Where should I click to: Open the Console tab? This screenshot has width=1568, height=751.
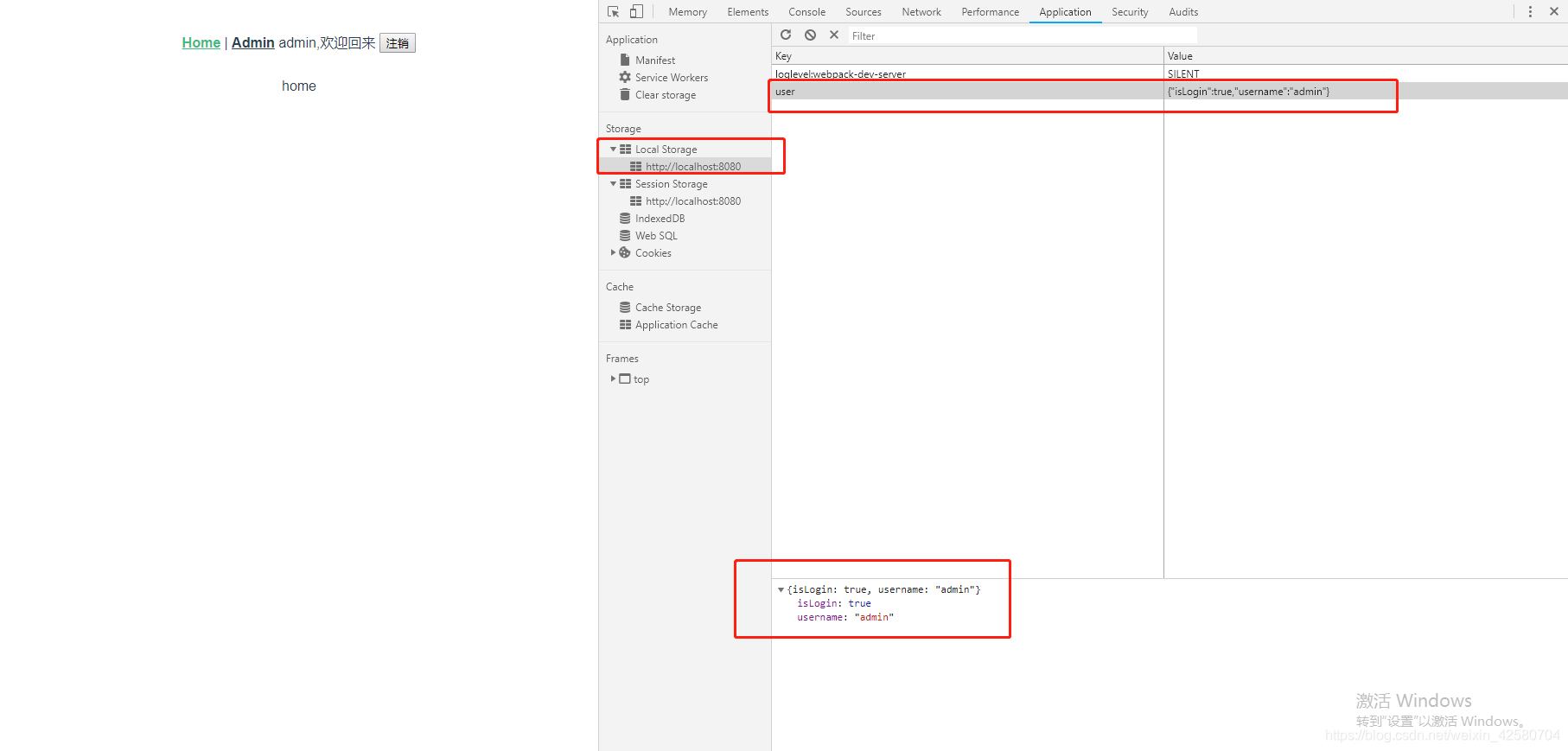click(806, 12)
